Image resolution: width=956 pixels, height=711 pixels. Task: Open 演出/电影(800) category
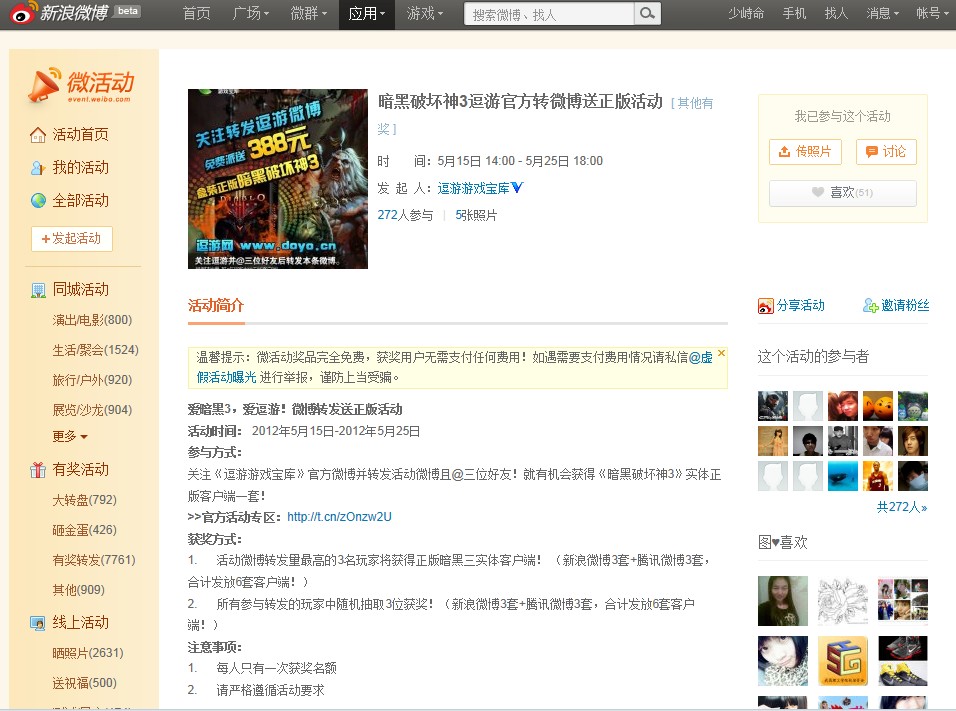[x=92, y=320]
